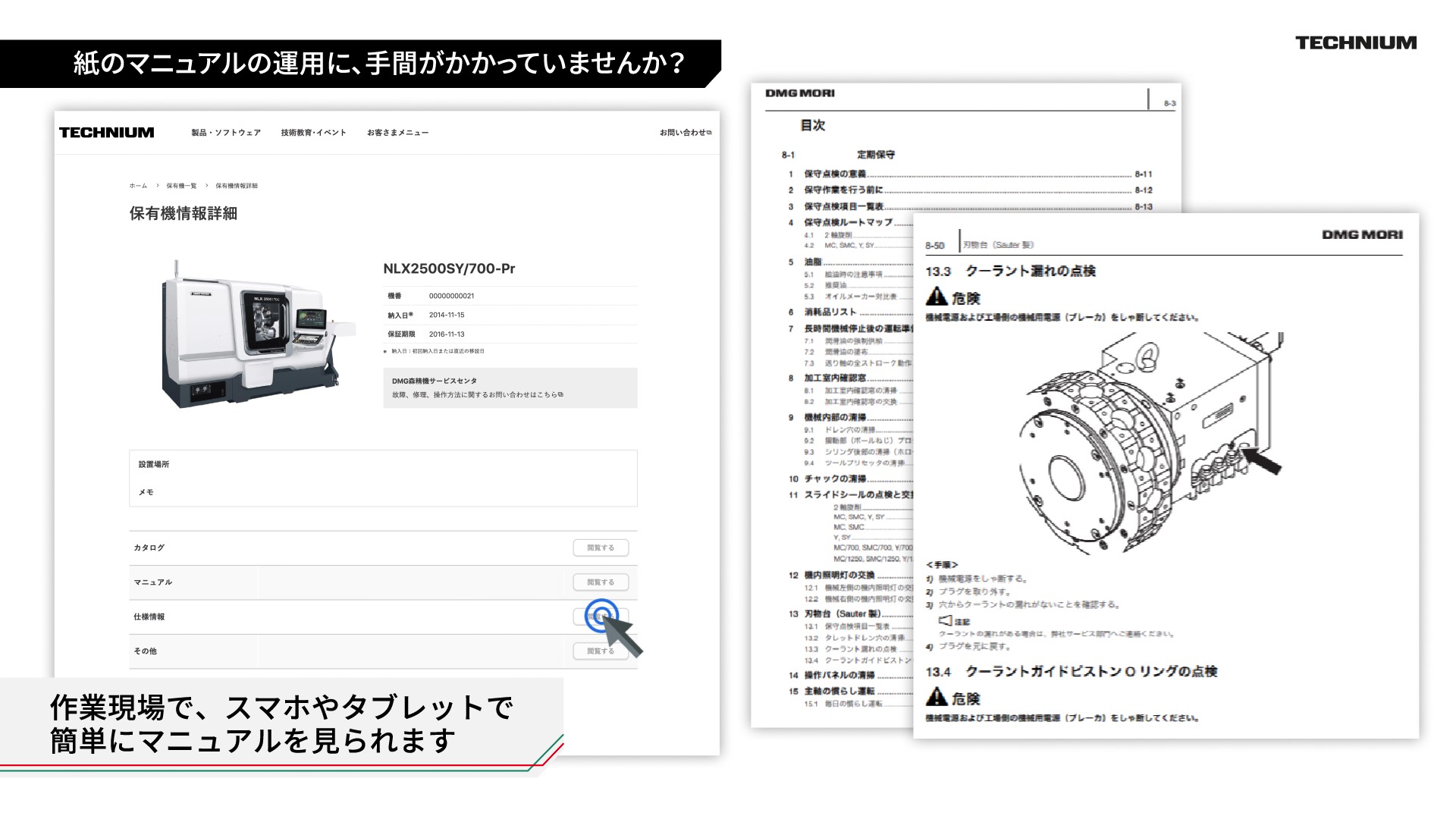Click the メモ field

(383, 492)
